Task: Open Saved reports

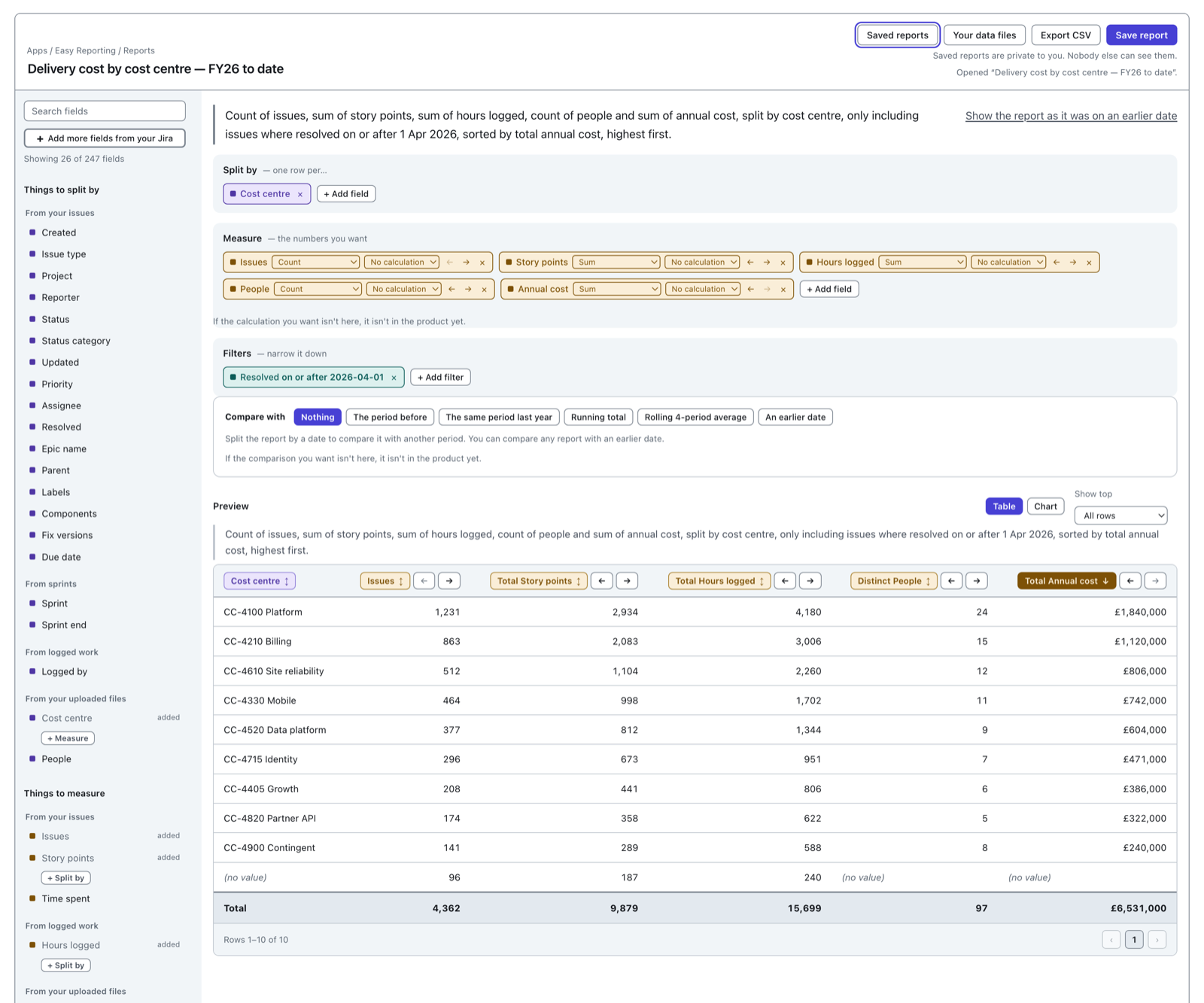Action: 897,35
